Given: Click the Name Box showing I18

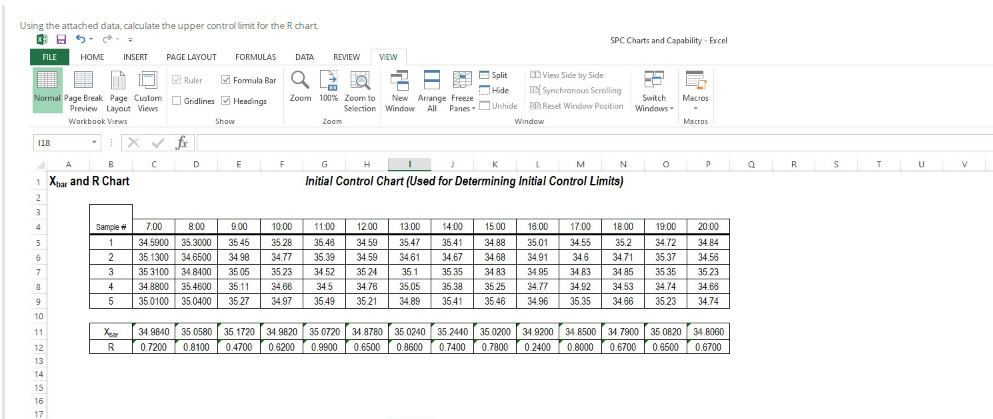Looking at the screenshot, I should pyautogui.click(x=60, y=144).
